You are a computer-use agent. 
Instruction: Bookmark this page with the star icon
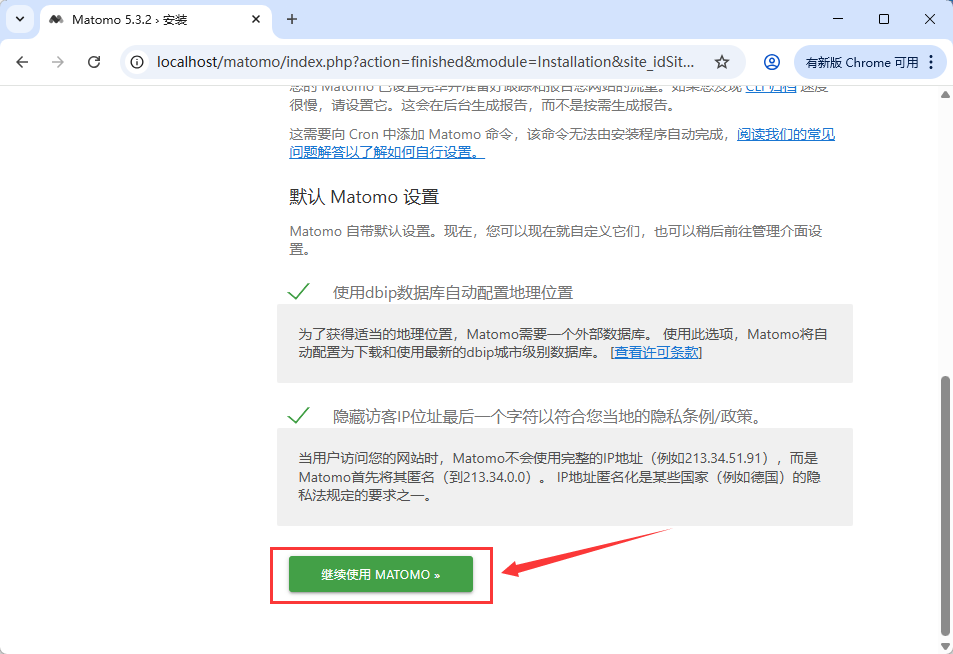[x=721, y=62]
